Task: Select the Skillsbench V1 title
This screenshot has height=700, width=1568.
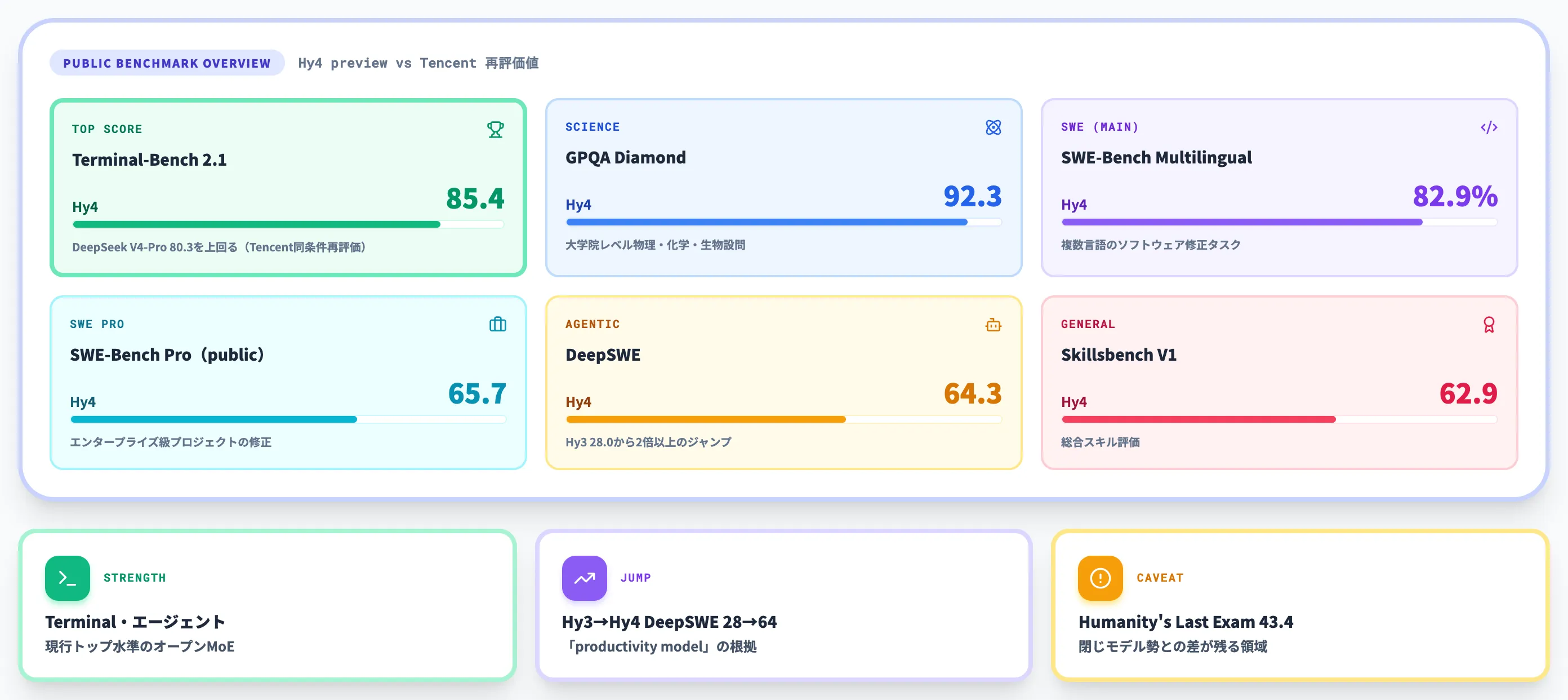Action: (x=1119, y=355)
